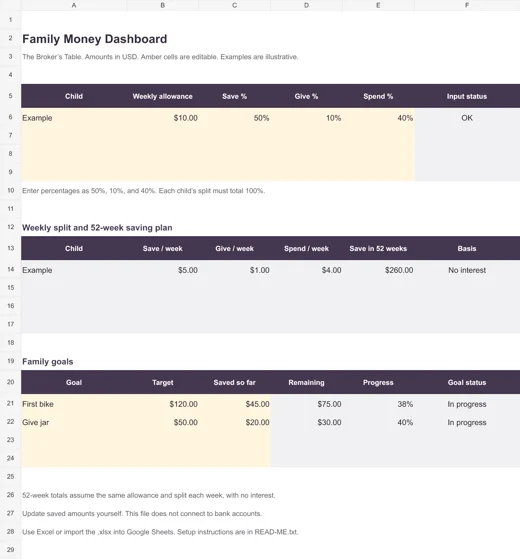Screen dimensions: 520x559
Task: Select the $50.00 target cell
Action: (x=163, y=422)
